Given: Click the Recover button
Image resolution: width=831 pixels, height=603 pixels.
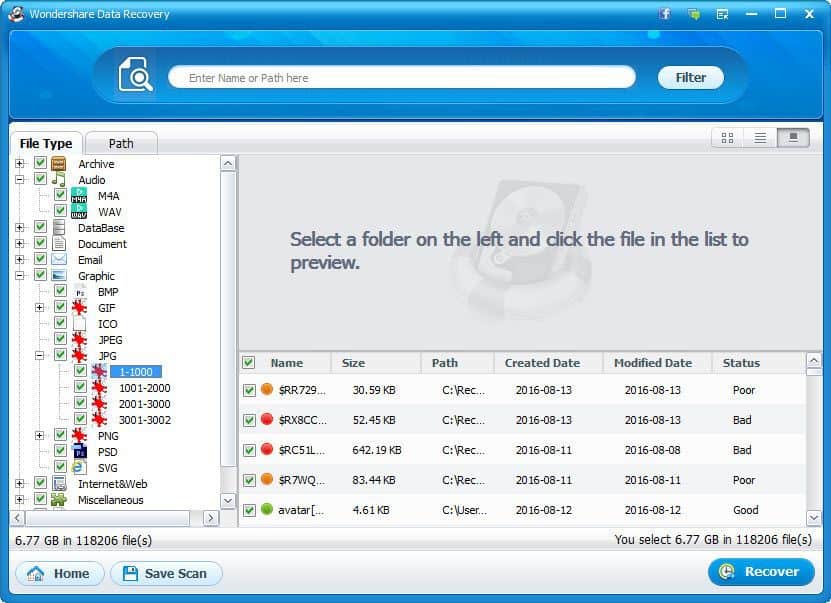Looking at the screenshot, I should coord(761,572).
